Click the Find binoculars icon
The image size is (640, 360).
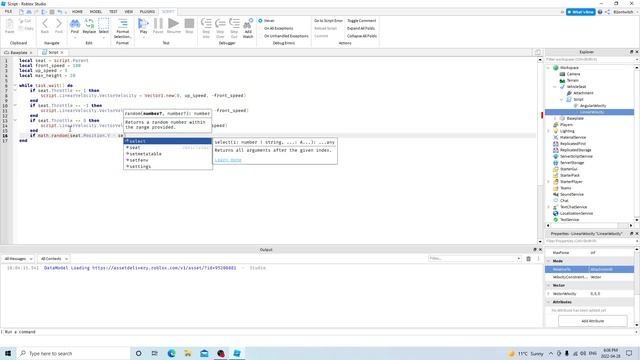click(x=75, y=24)
